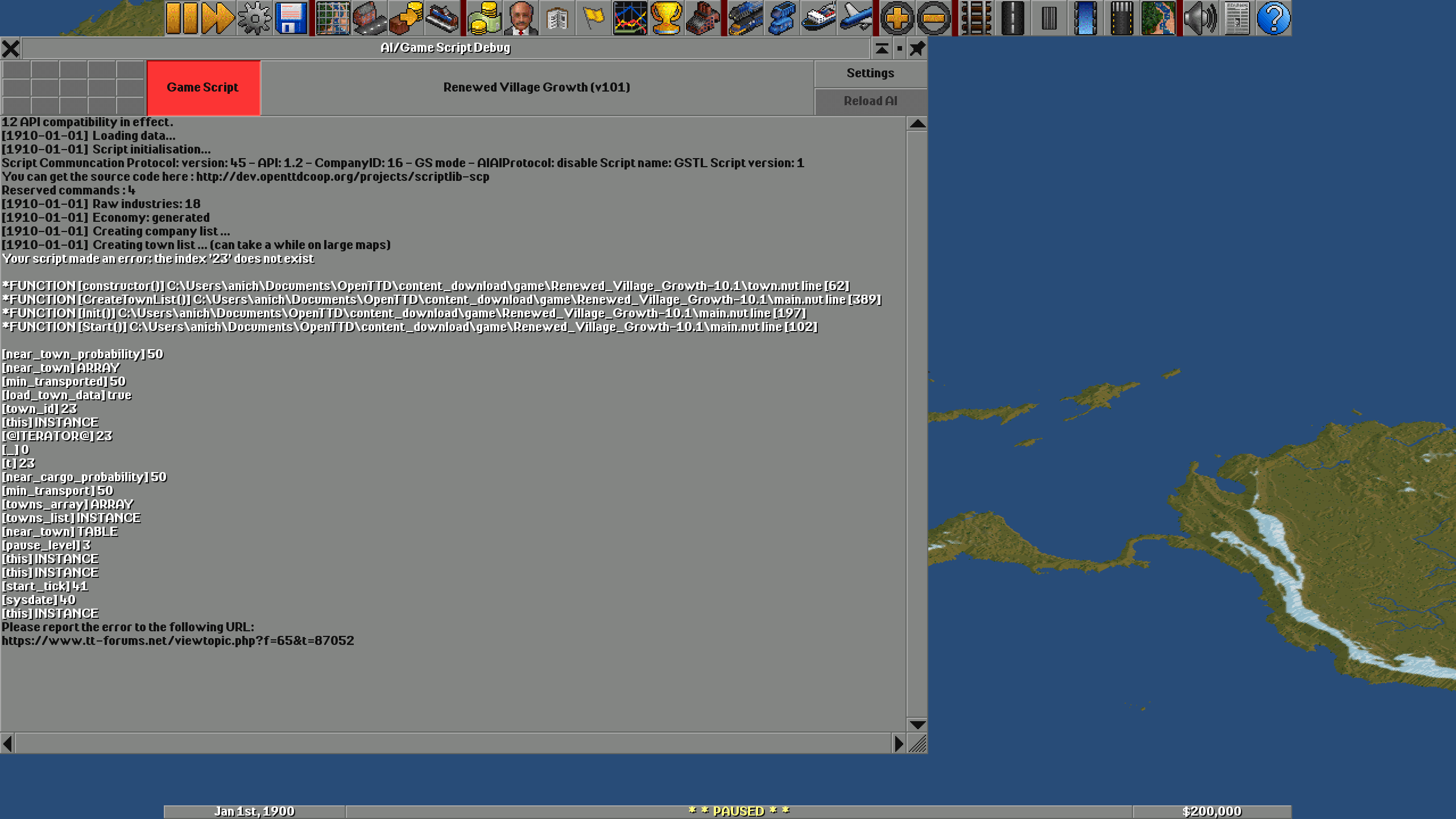
Task: Click the AI/Game Script Debug title bar
Action: pyautogui.click(x=445, y=48)
